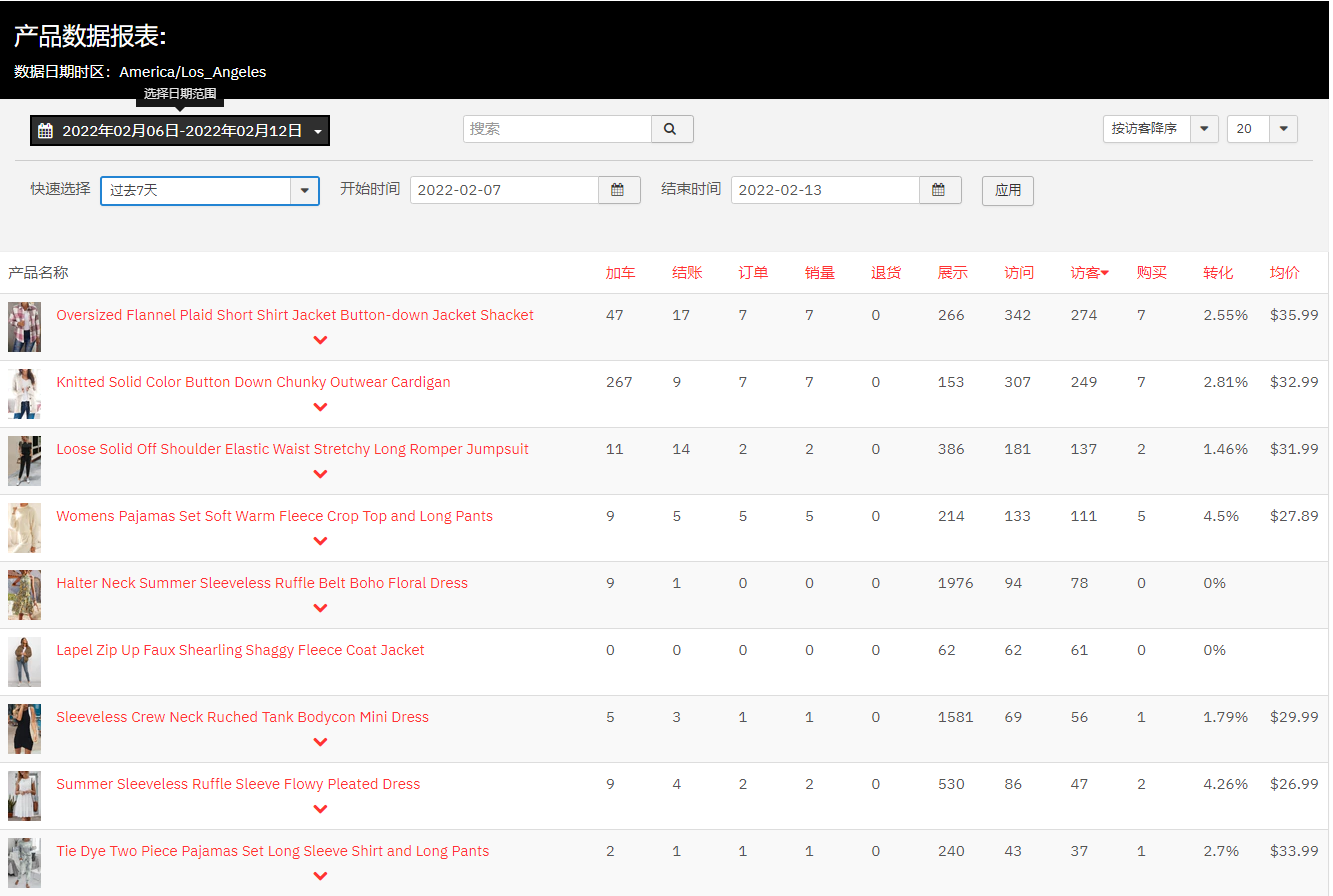1333x896 pixels.
Task: Expand Womens Pajamas Set row chevron
Action: [x=320, y=541]
